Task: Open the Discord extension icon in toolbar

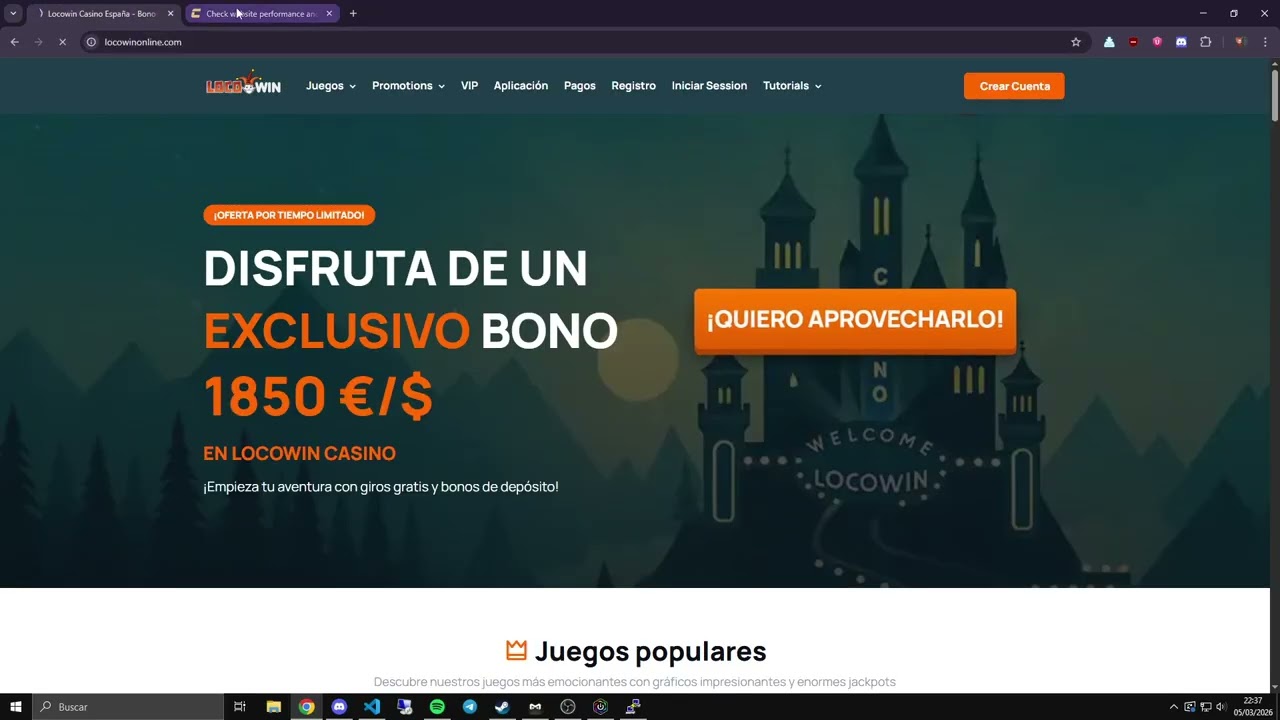Action: [1181, 42]
